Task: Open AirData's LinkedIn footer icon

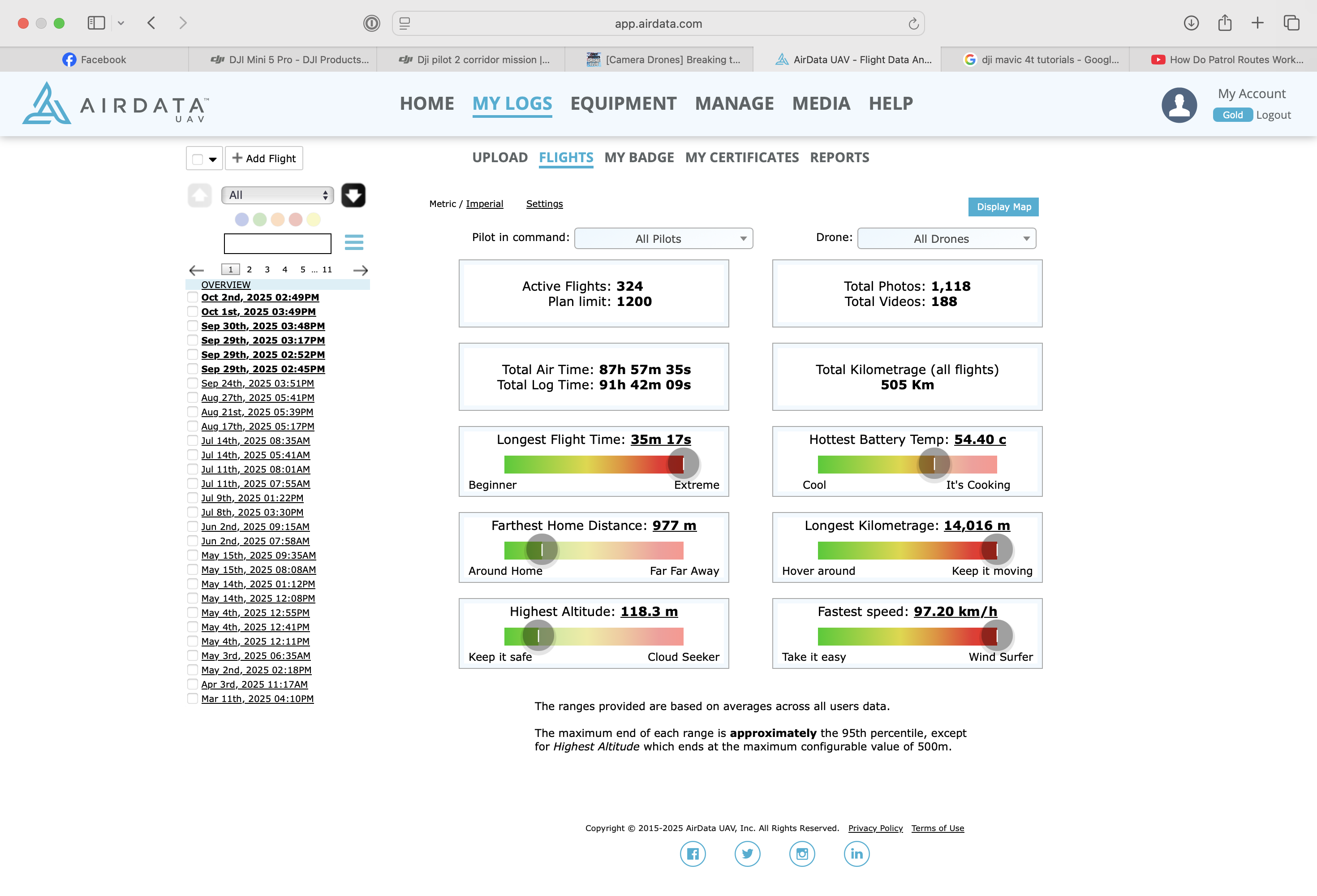Action: pos(856,853)
